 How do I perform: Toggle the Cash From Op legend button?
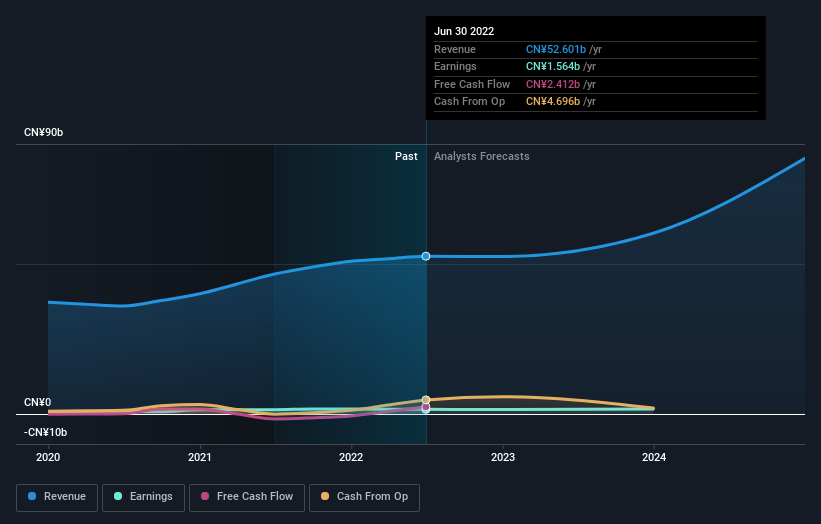364,497
